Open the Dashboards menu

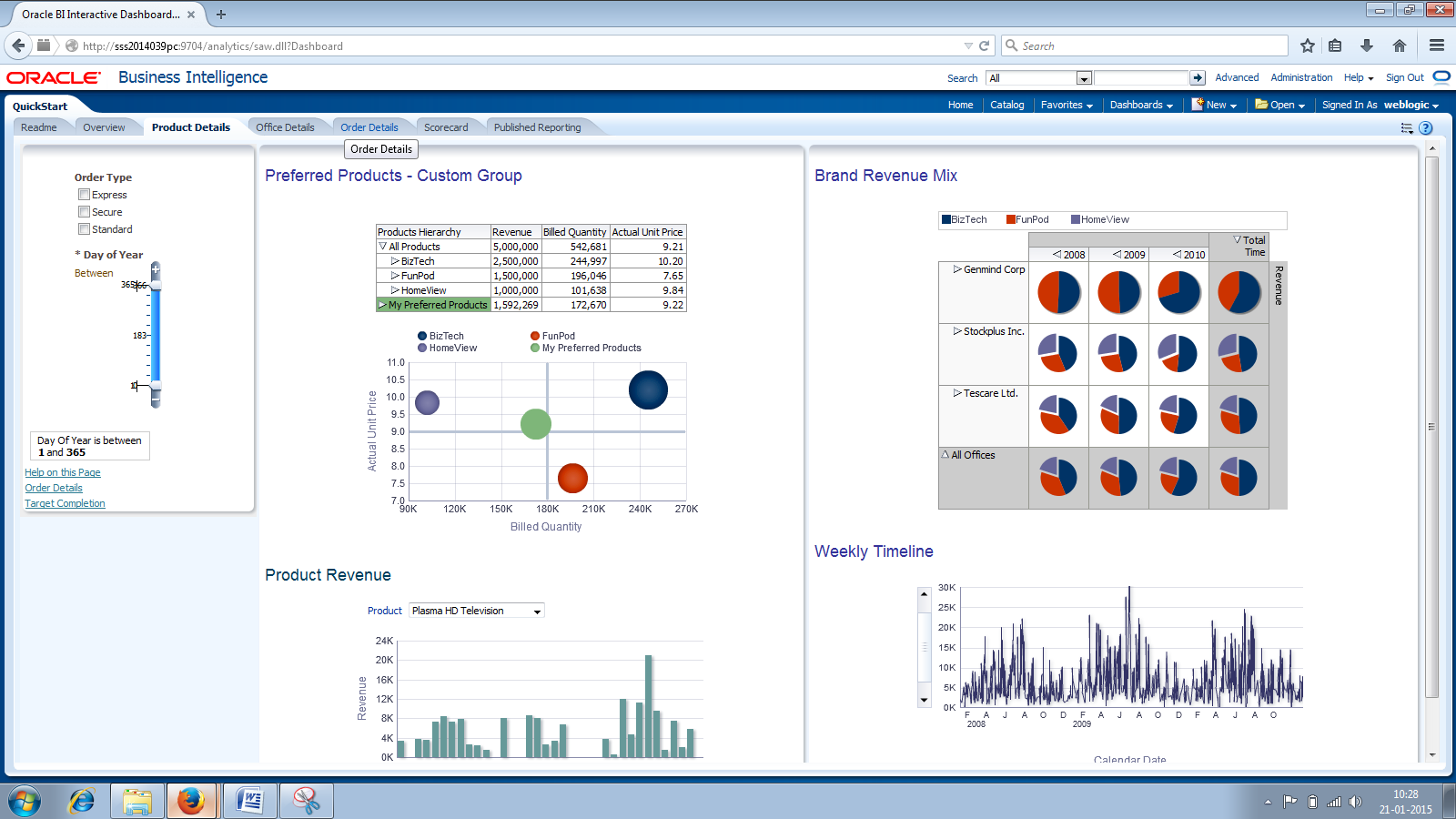[x=1141, y=105]
